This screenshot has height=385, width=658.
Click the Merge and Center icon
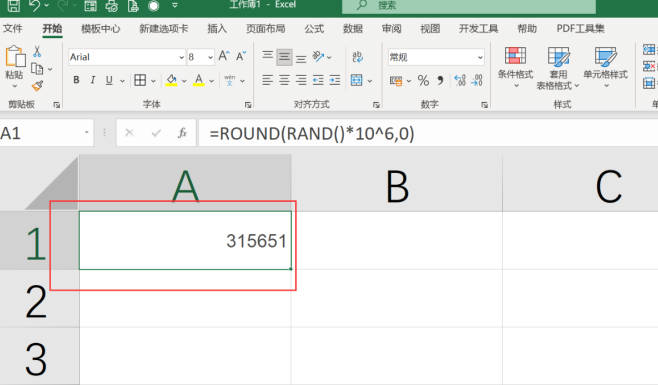356,80
